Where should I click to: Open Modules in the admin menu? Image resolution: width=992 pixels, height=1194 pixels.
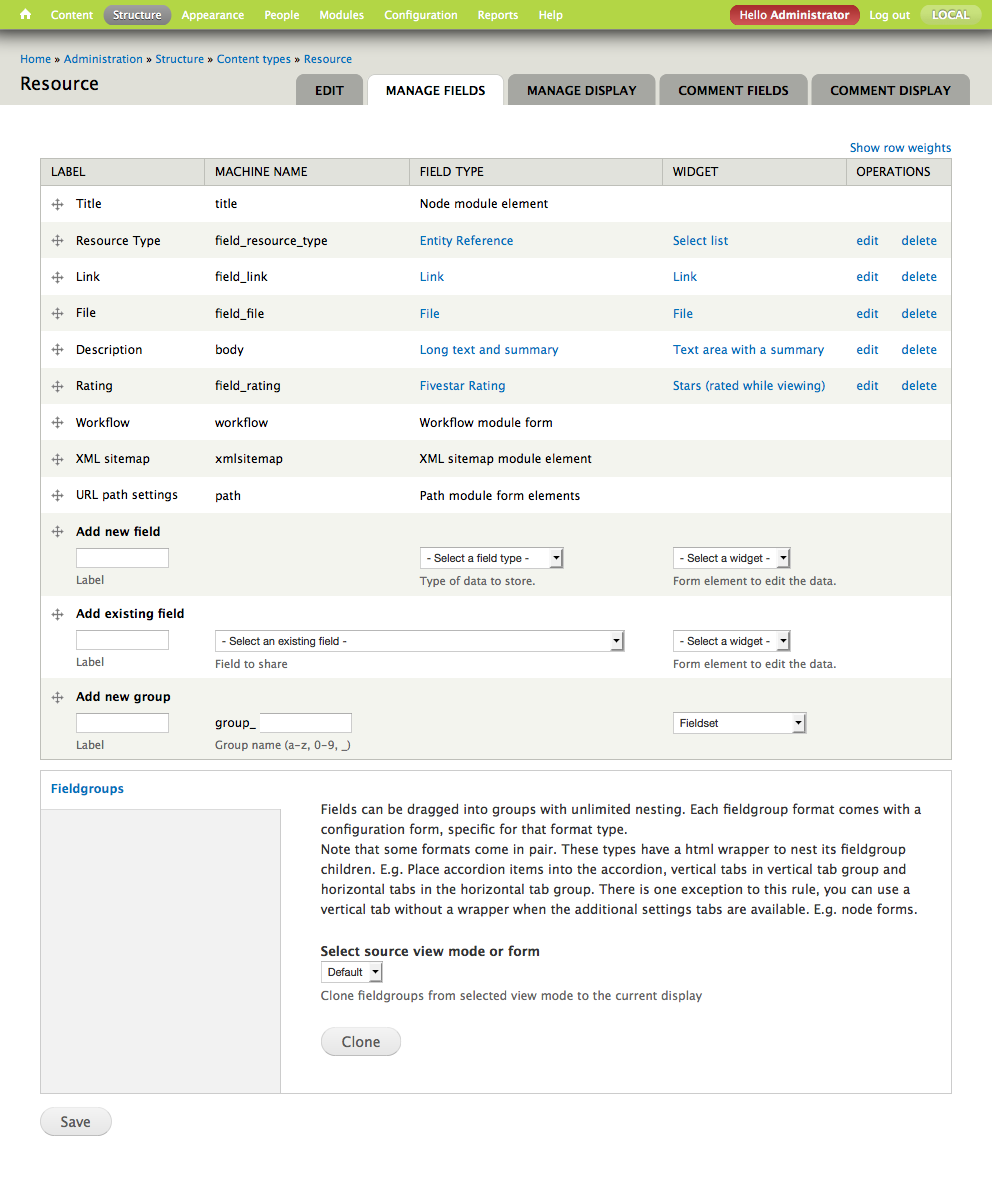point(341,15)
